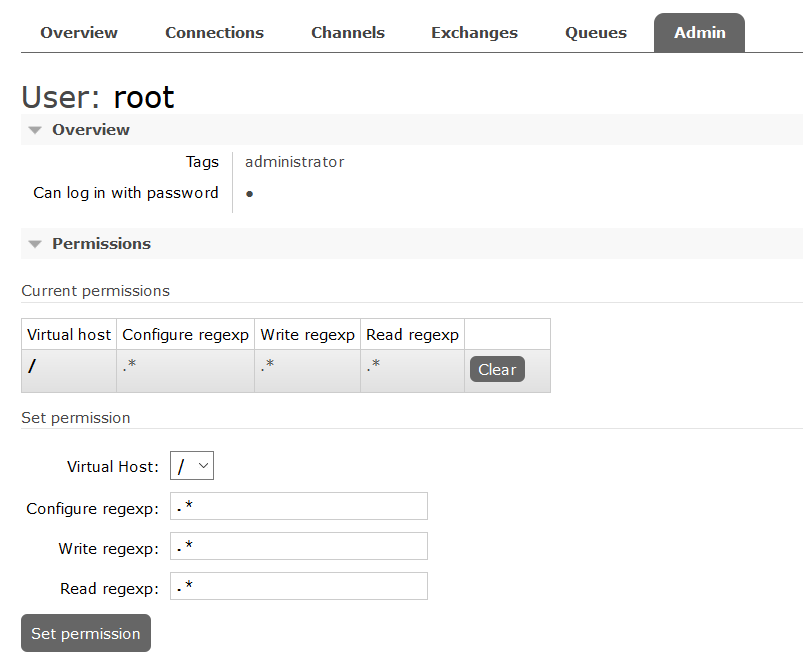Switch to the Connections tab
The width and height of the screenshot is (803, 670).
tap(214, 33)
